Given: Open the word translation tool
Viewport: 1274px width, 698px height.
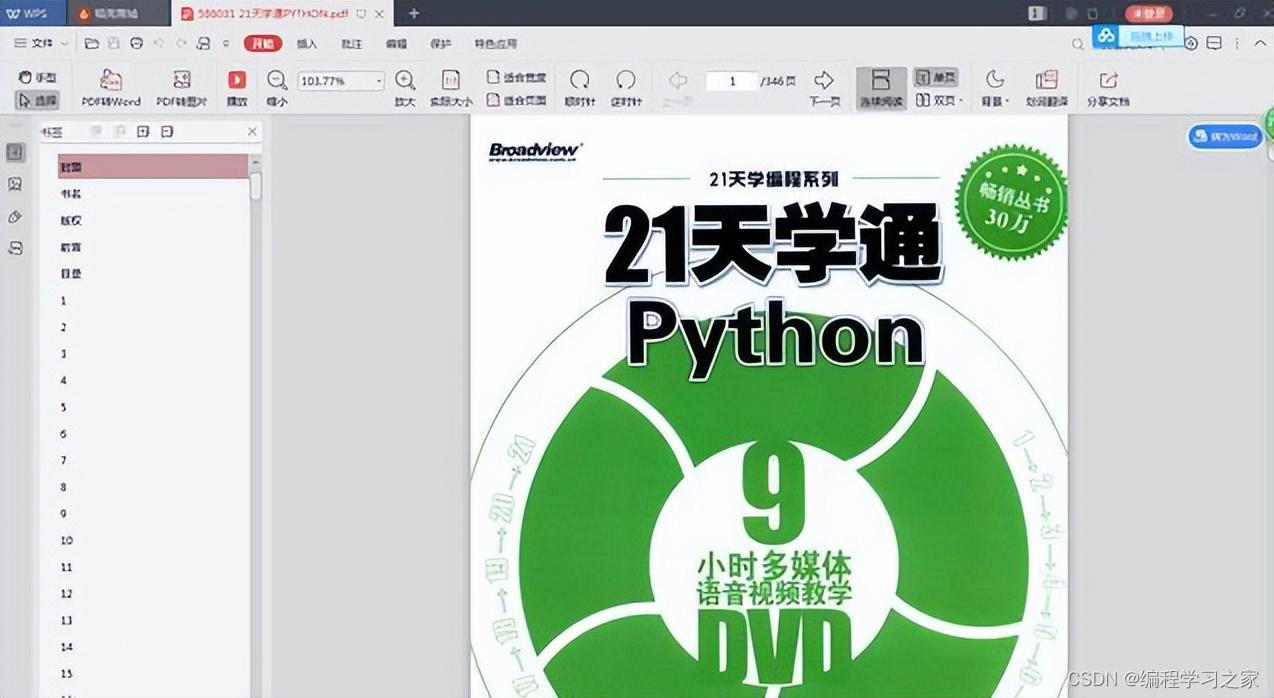Looking at the screenshot, I should coord(1046,88).
